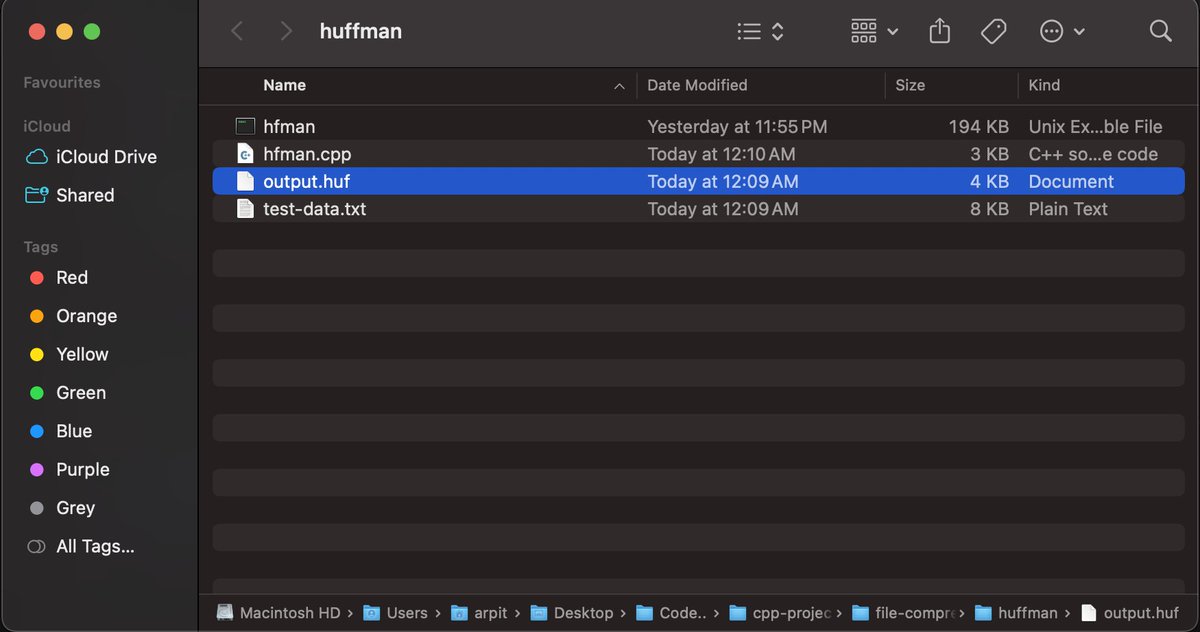The height and width of the screenshot is (632, 1200).
Task: Open the Edit Tags toolbar icon
Action: pos(993,32)
